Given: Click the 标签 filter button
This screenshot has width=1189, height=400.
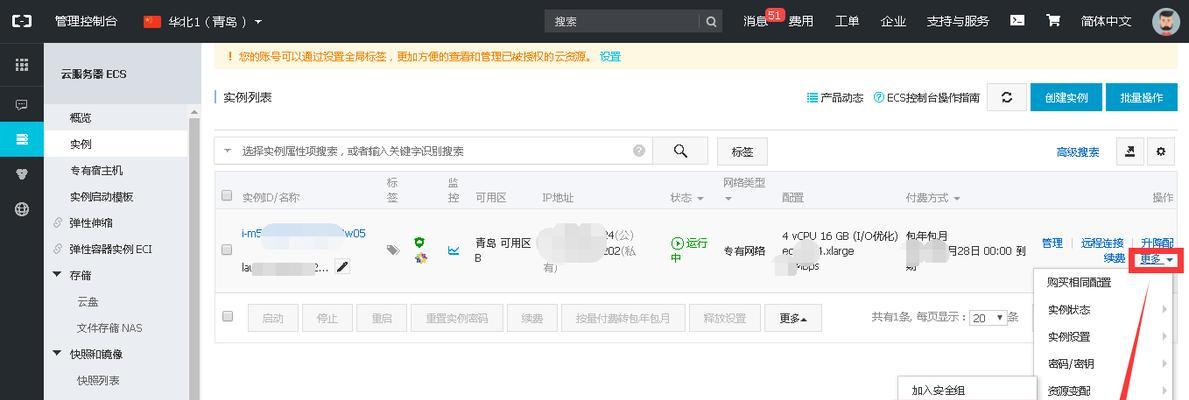Looking at the screenshot, I should (x=742, y=152).
